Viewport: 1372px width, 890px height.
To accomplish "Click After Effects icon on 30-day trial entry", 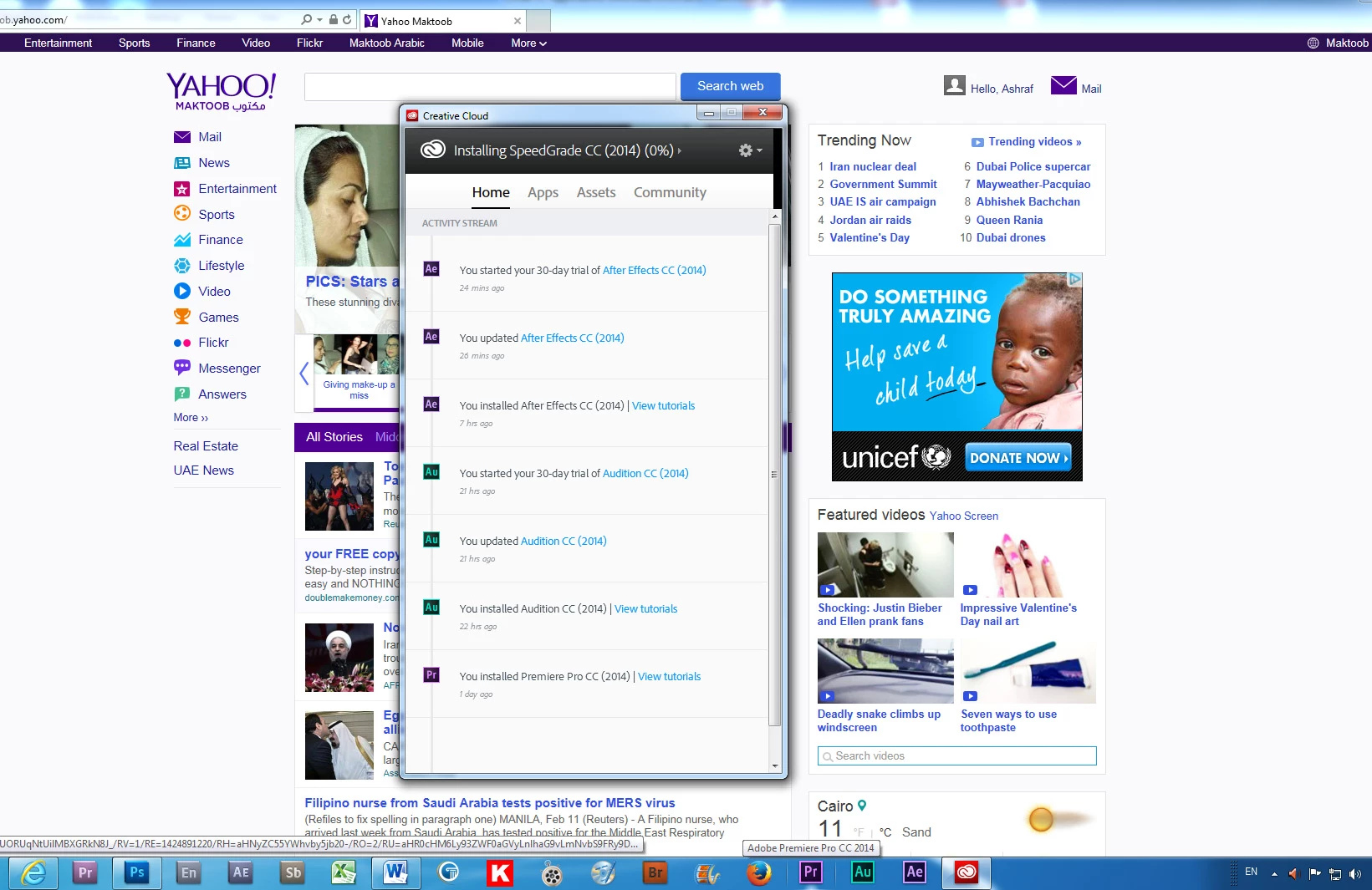I will (x=431, y=269).
